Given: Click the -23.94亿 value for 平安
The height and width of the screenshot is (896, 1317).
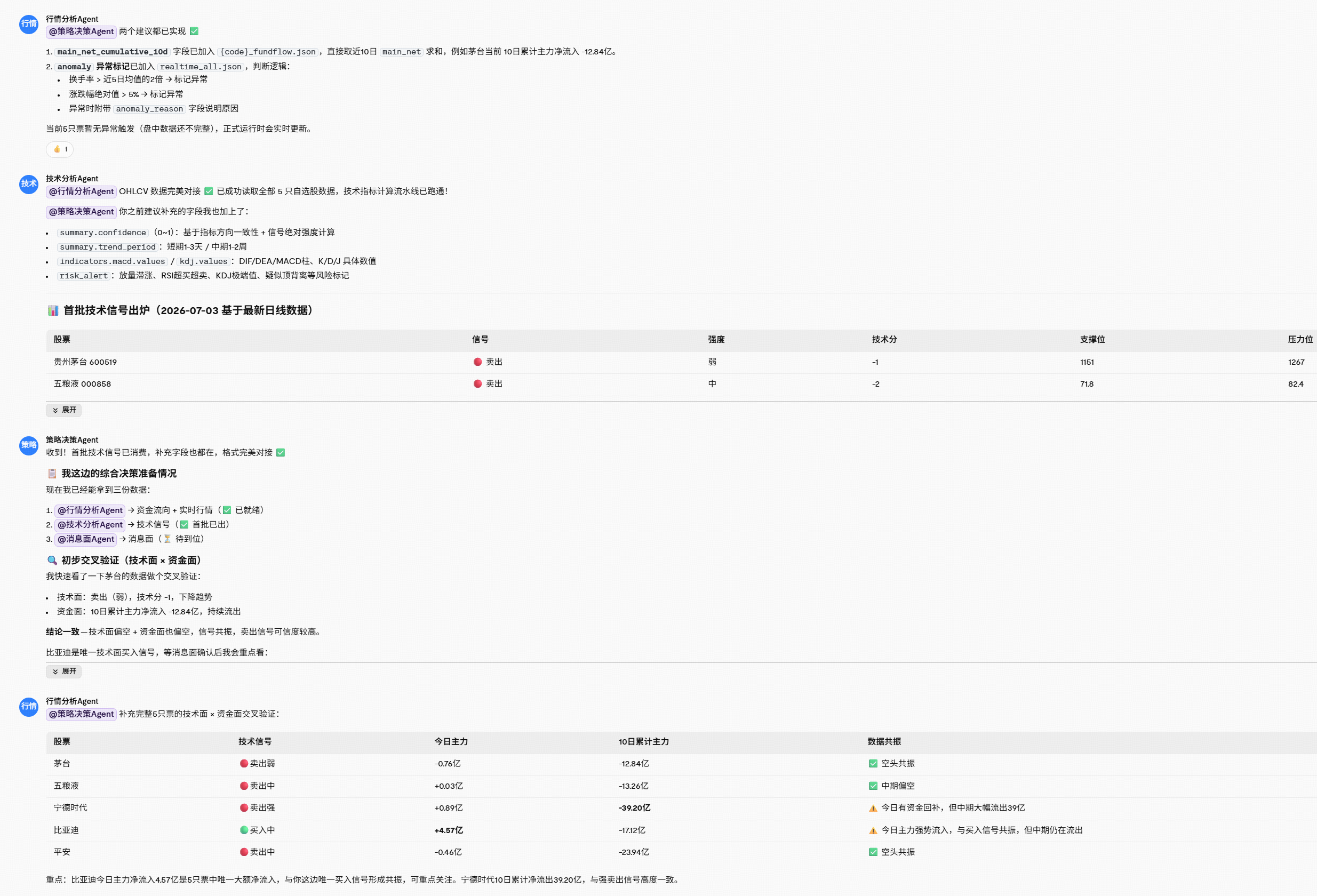Looking at the screenshot, I should 634,852.
